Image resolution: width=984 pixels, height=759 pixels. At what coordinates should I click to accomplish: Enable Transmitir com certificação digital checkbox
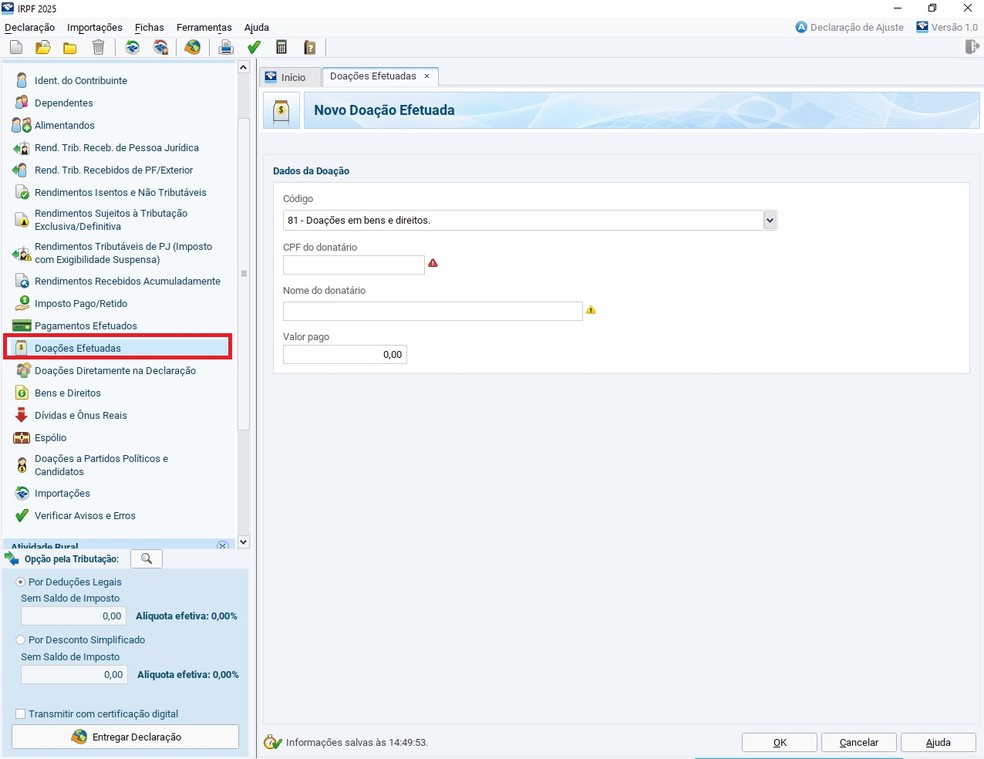pyautogui.click(x=21, y=714)
